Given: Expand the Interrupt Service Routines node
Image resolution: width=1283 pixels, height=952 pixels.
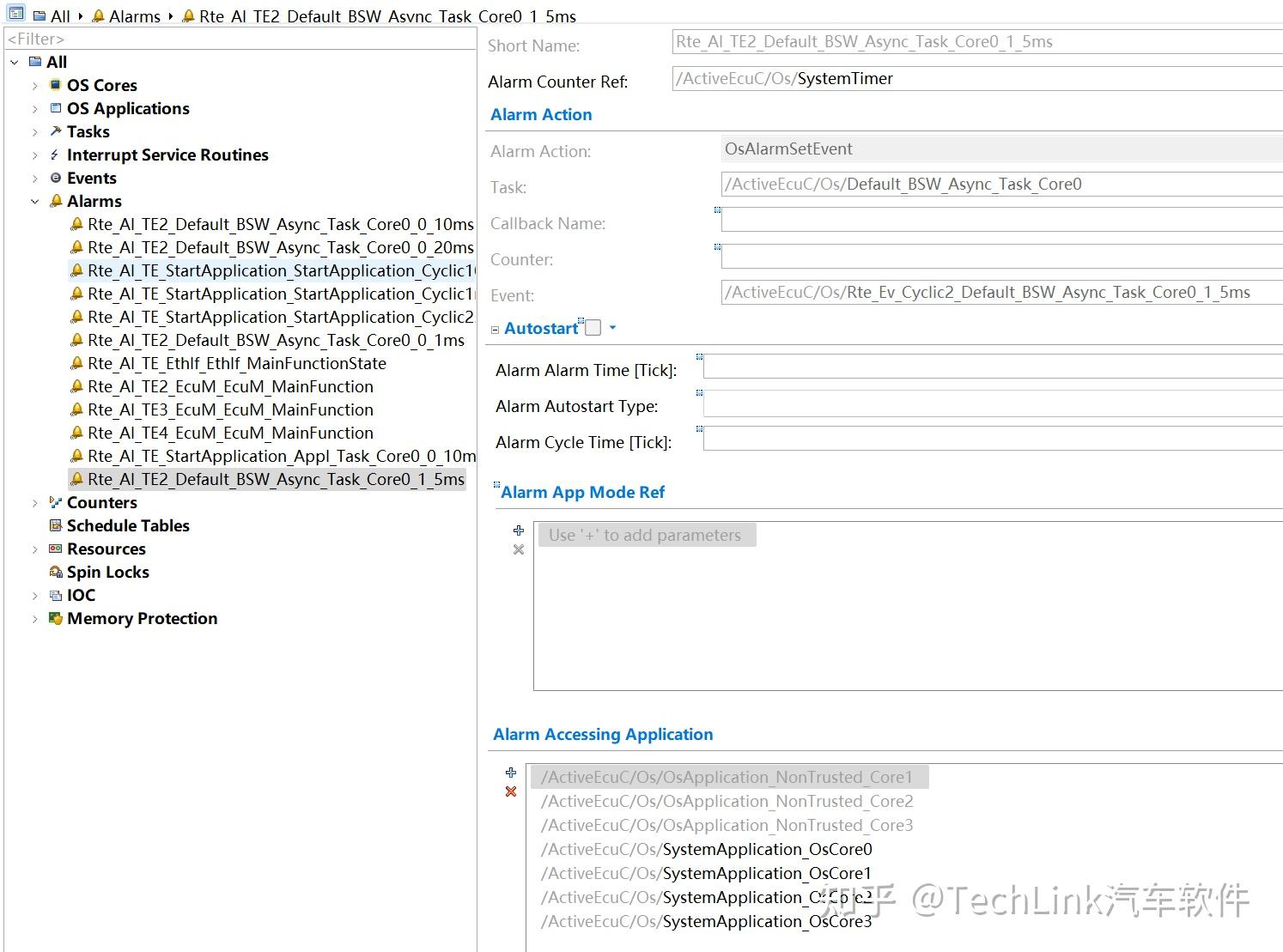Looking at the screenshot, I should (x=35, y=155).
